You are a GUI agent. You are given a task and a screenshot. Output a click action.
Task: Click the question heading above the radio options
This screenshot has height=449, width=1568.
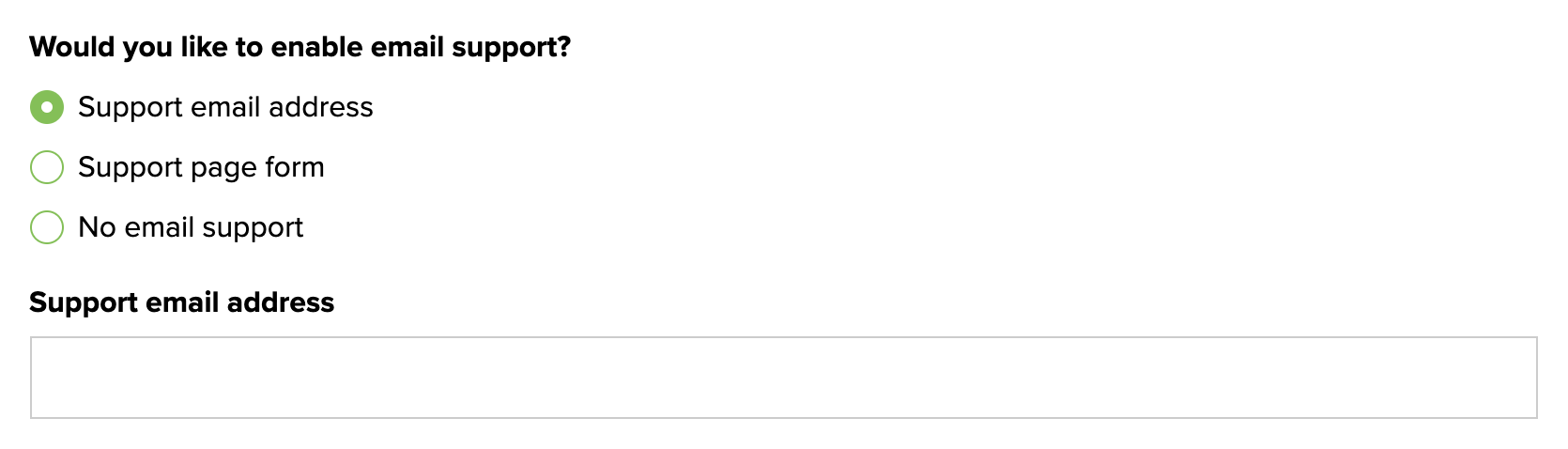click(x=300, y=47)
